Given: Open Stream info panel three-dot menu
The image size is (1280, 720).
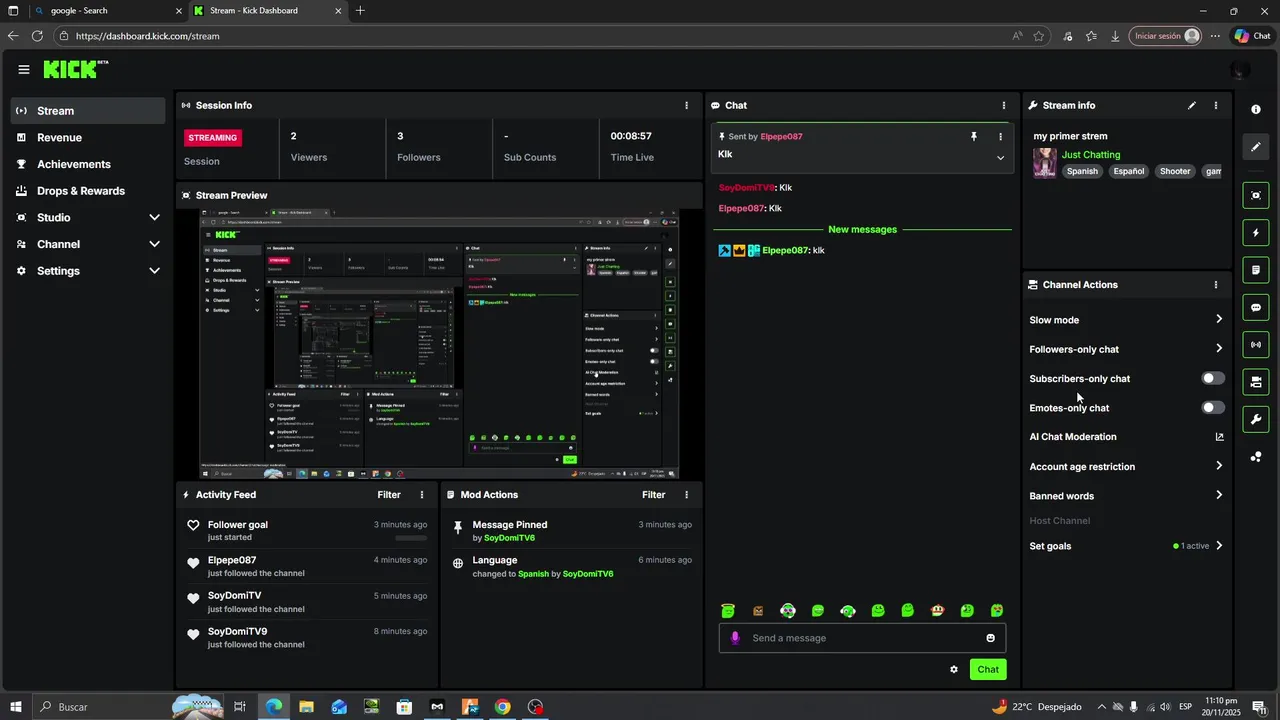Looking at the screenshot, I should pos(1216,105).
